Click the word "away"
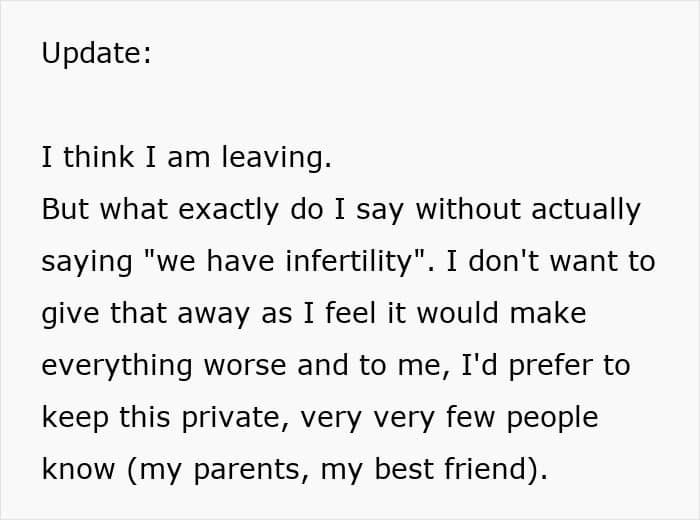This screenshot has width=700, height=520. pyautogui.click(x=218, y=314)
